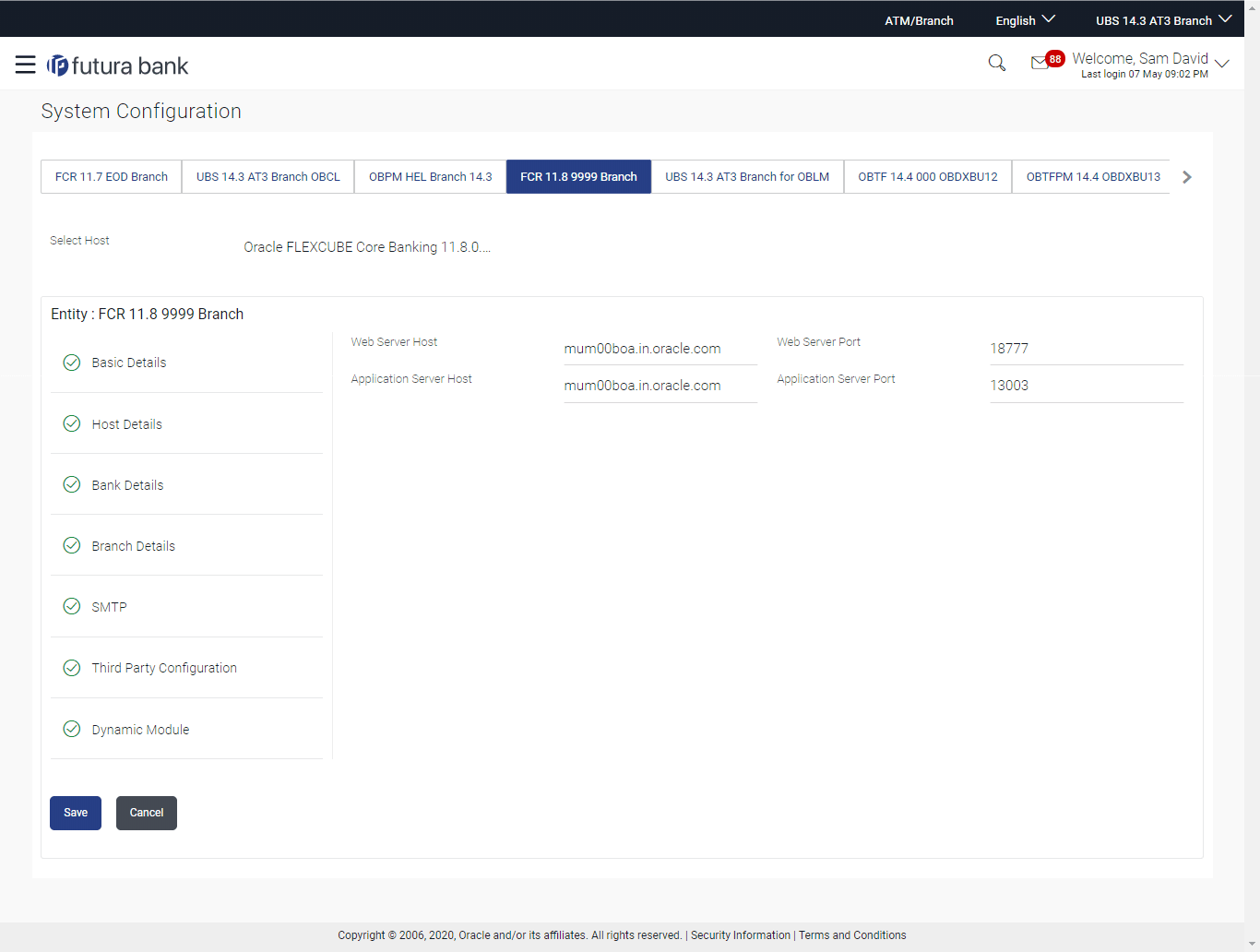Screen dimensions: 1260x952
Task: Click the Host Details checkmark icon
Action: click(72, 423)
